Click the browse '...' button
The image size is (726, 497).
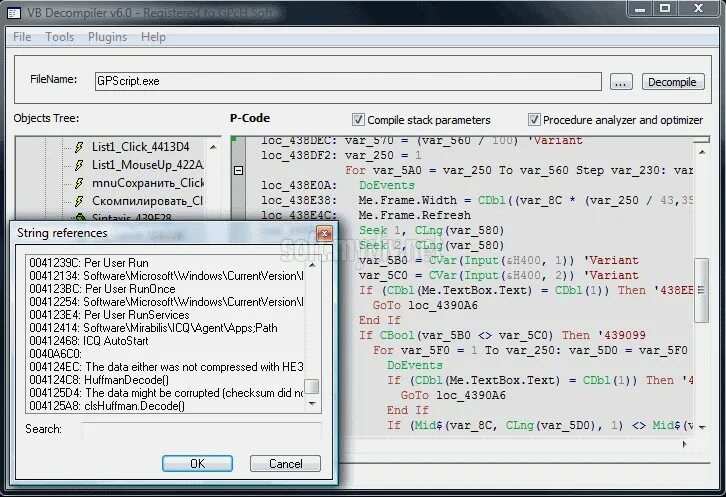(621, 82)
